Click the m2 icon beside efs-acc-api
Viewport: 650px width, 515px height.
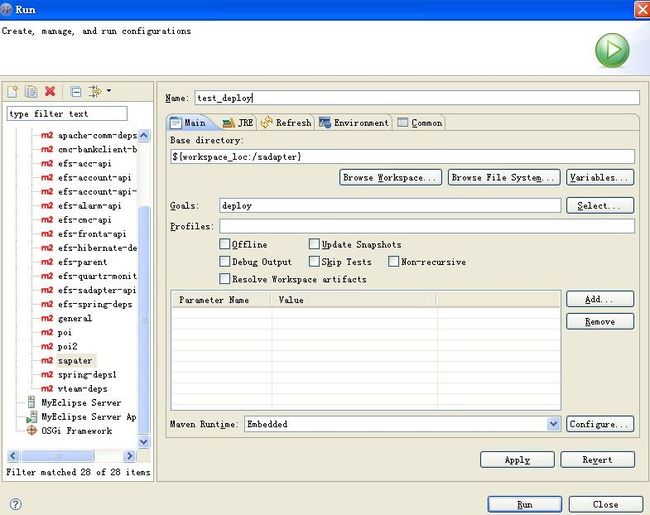47,163
